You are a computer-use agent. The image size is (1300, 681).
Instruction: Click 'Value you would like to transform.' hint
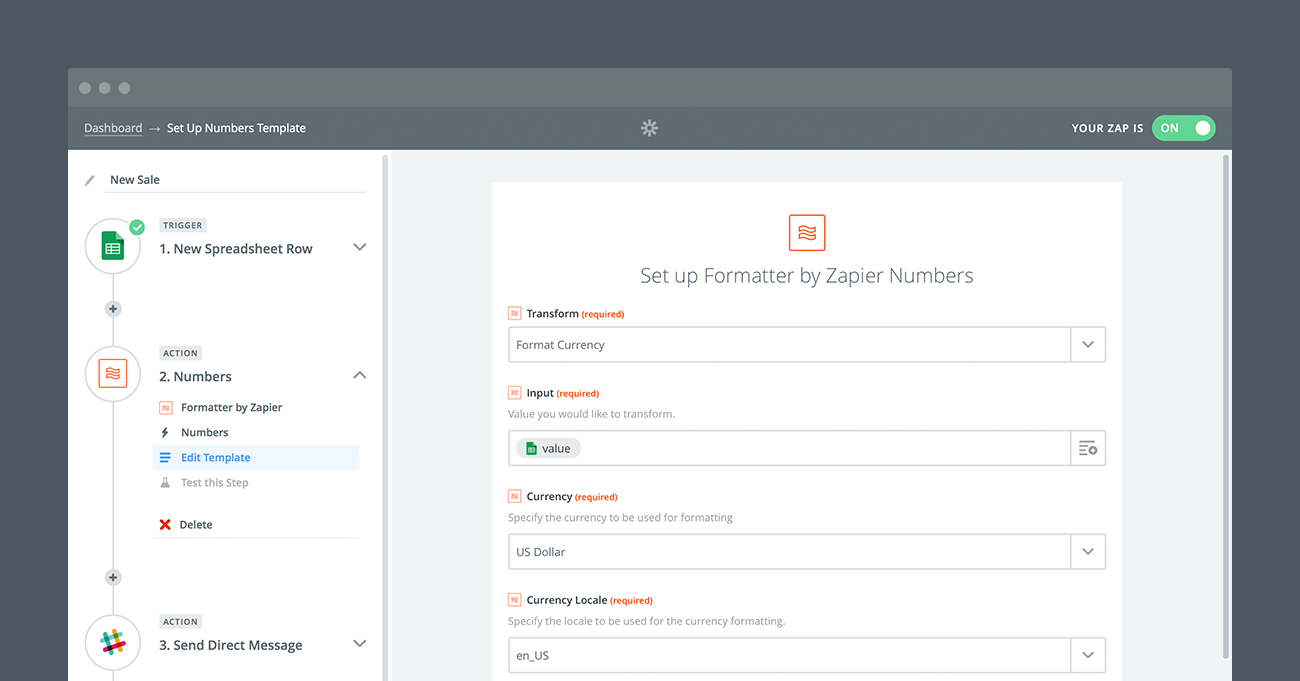[591, 414]
